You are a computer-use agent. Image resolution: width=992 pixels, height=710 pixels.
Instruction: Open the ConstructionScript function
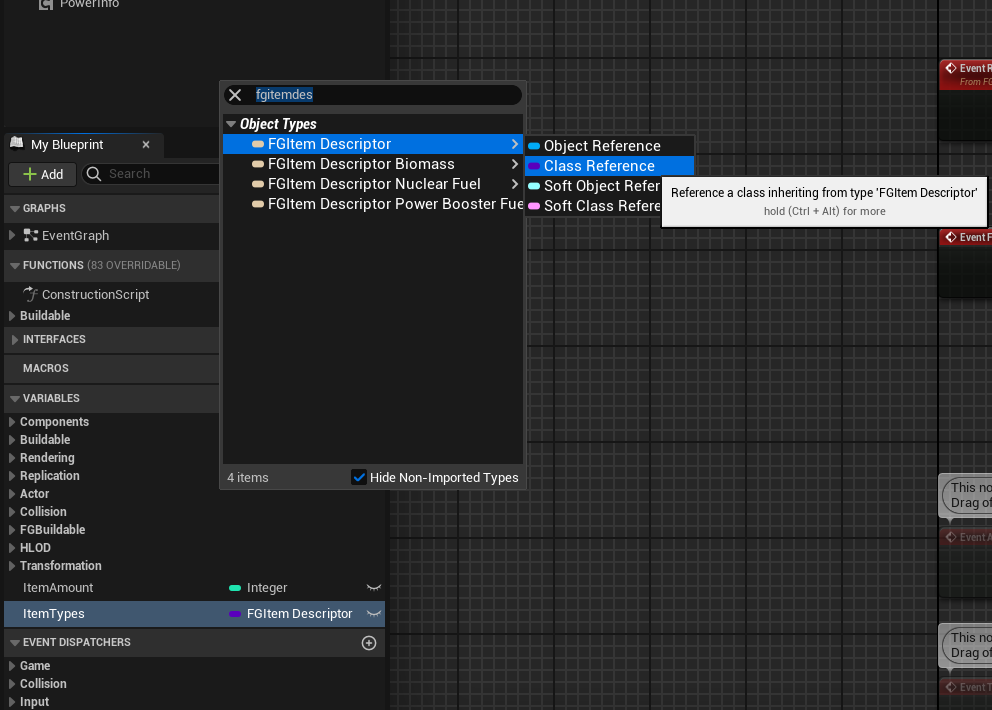[96, 294]
